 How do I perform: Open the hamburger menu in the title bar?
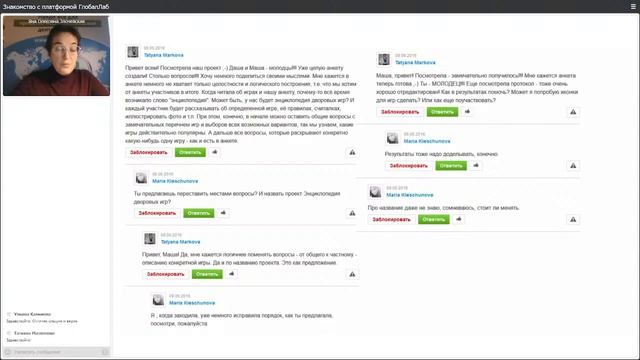point(633,7)
